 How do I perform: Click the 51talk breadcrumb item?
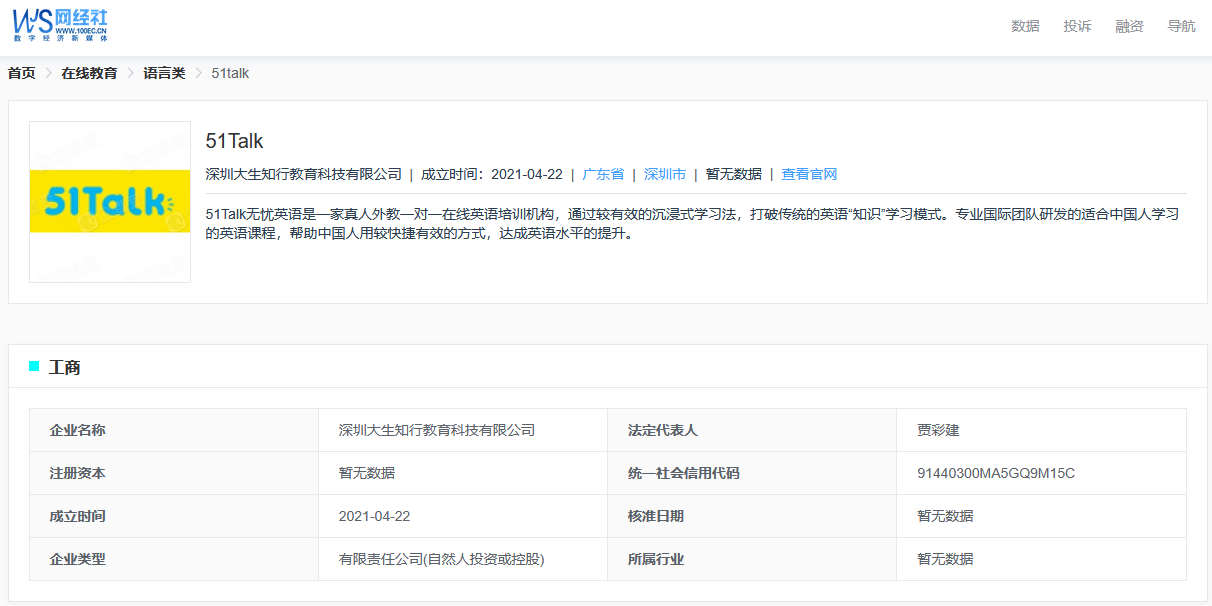(230, 73)
